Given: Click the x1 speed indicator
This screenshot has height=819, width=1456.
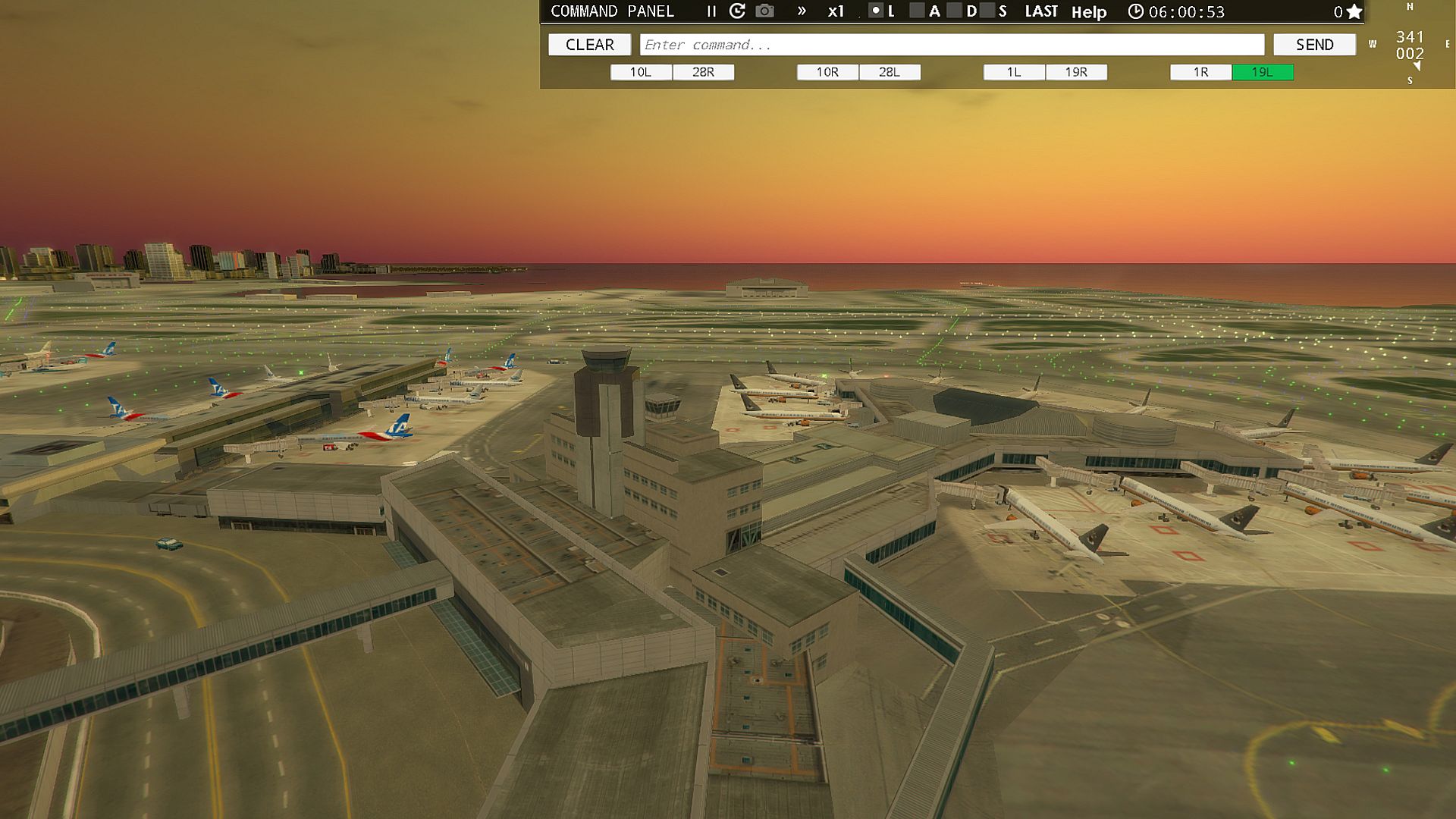Looking at the screenshot, I should coord(836,11).
